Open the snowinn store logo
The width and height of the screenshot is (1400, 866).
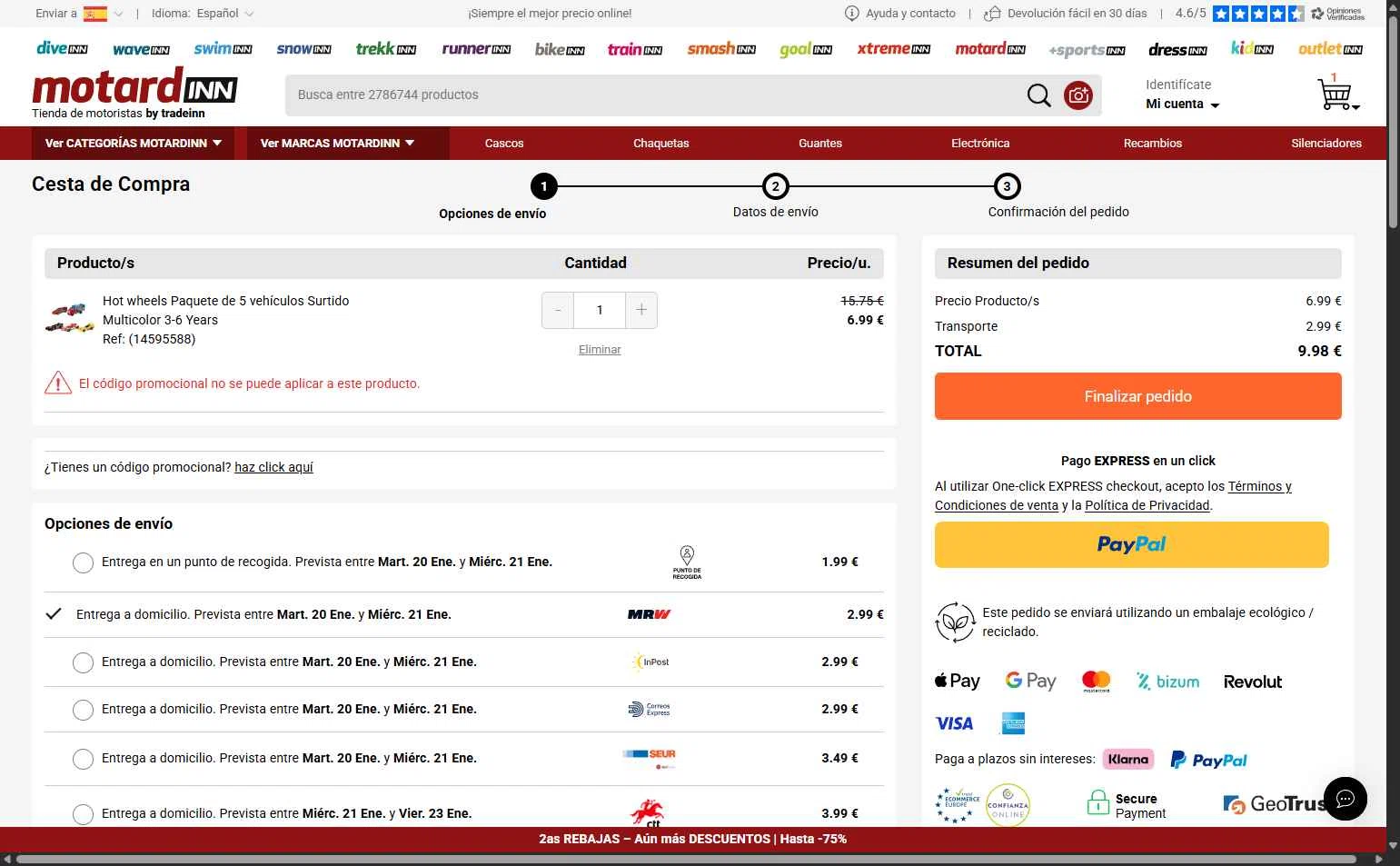(303, 49)
